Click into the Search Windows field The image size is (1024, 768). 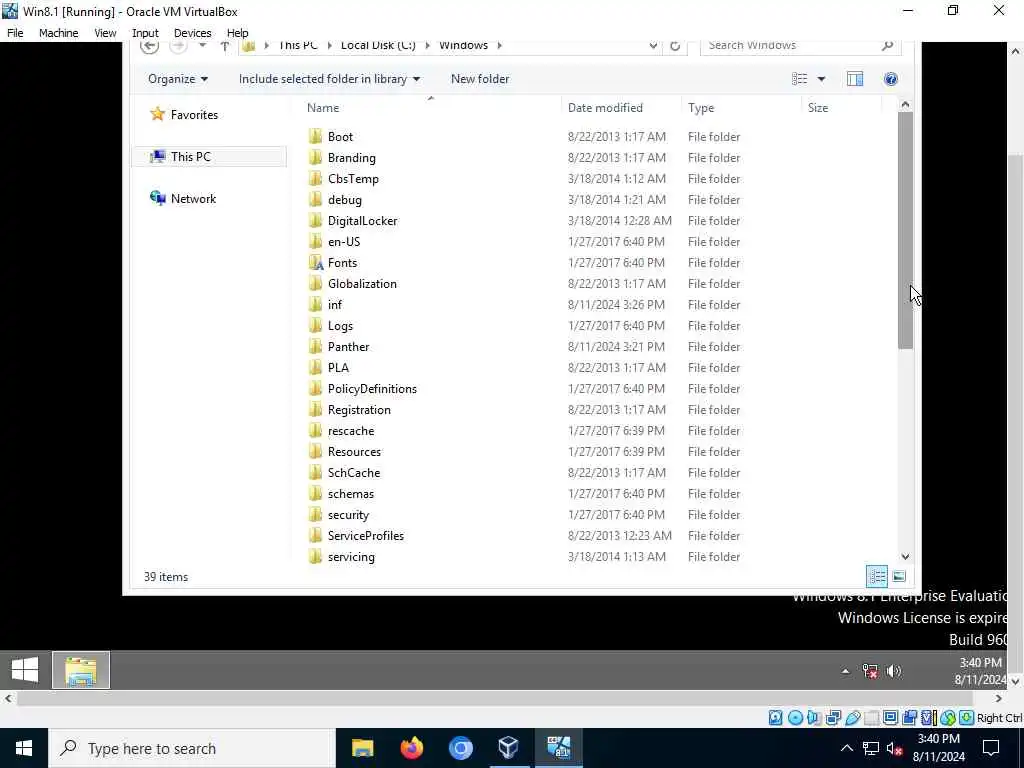(800, 45)
